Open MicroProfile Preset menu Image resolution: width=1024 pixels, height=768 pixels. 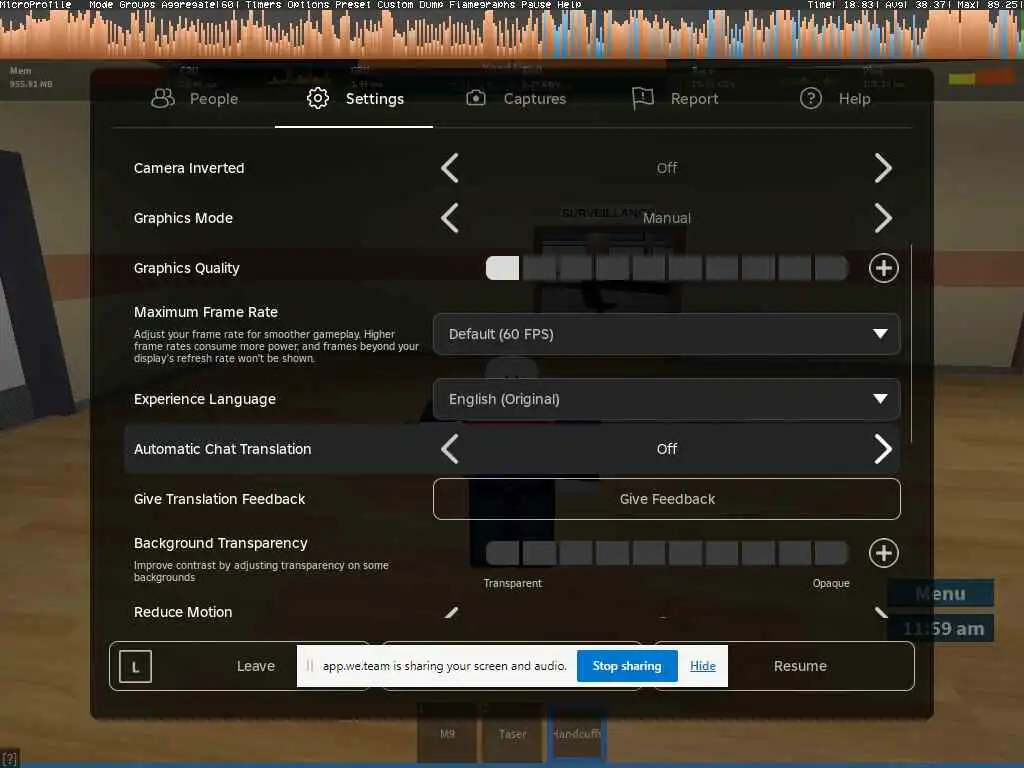pyautogui.click(x=353, y=5)
